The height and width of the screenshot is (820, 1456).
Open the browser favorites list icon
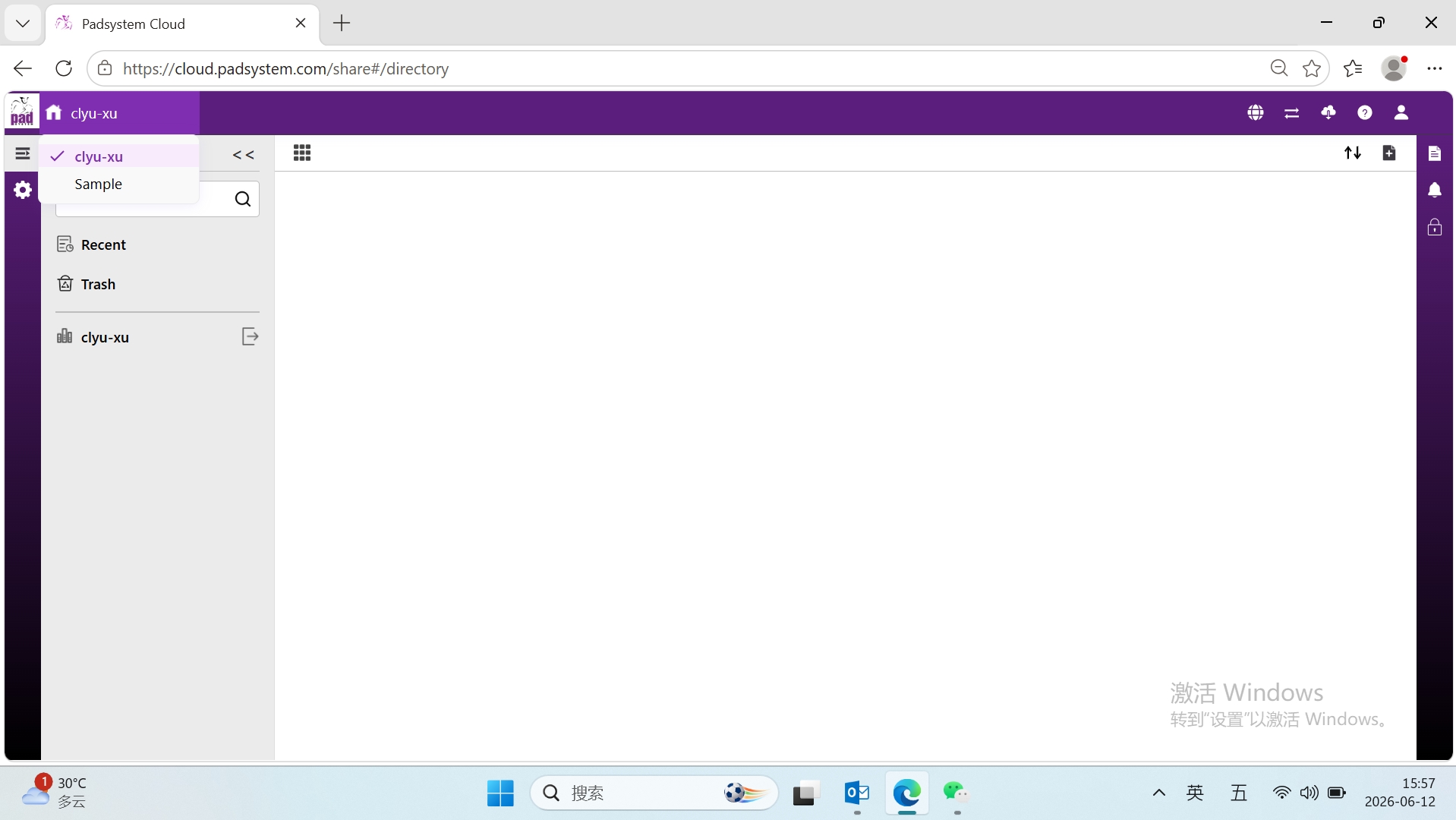tap(1353, 68)
